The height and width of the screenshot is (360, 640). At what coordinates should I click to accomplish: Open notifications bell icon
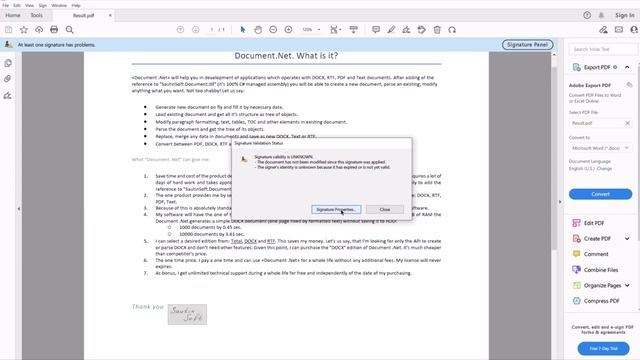601,15
